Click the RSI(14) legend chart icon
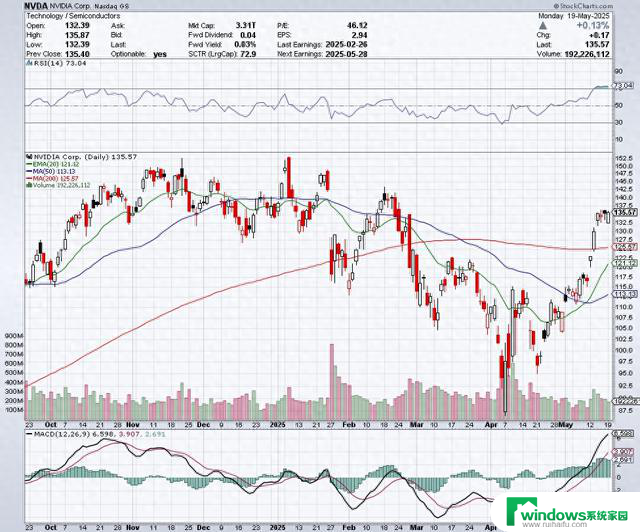This screenshot has height=532, width=640. tap(29, 63)
